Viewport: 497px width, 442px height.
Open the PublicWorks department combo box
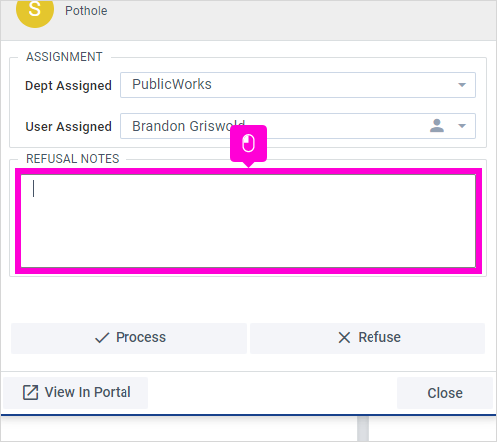pyautogui.click(x=298, y=85)
